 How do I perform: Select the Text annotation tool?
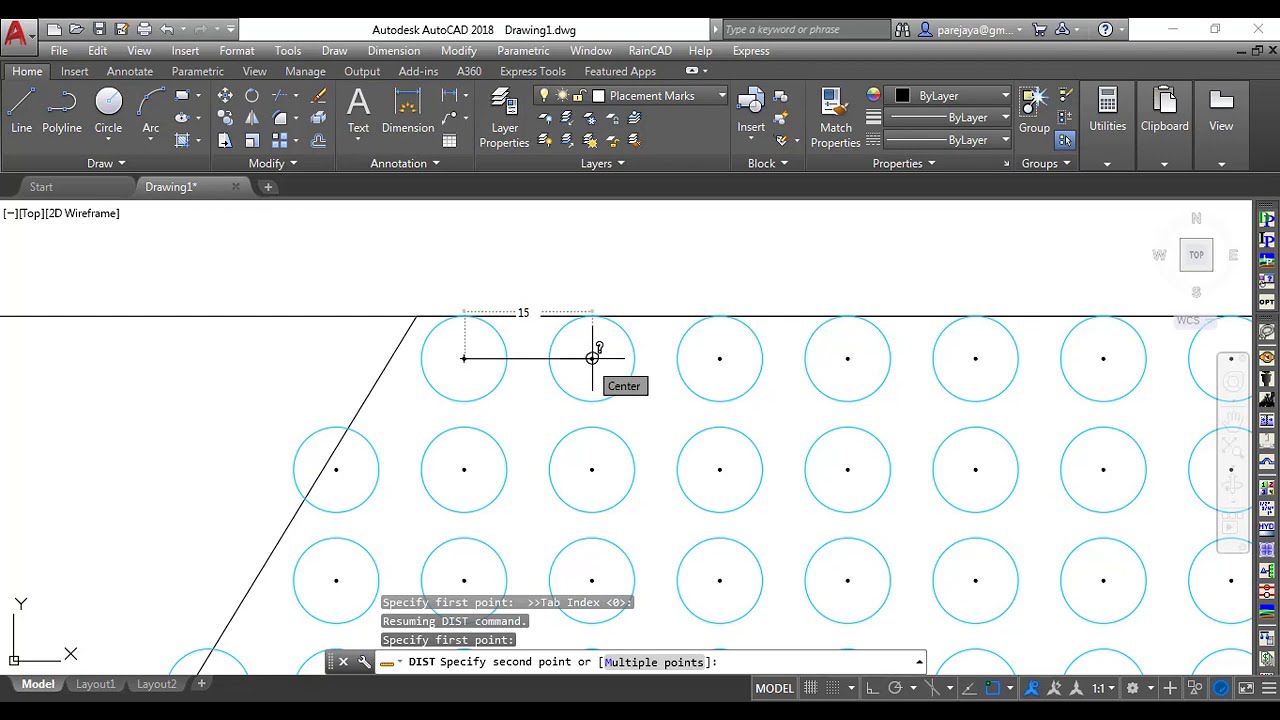(358, 110)
